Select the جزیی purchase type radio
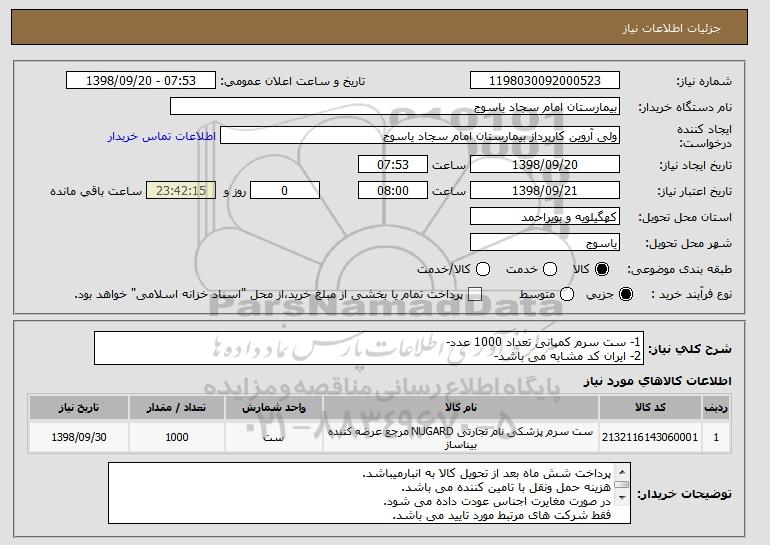This screenshot has width=770, height=545. point(626,294)
